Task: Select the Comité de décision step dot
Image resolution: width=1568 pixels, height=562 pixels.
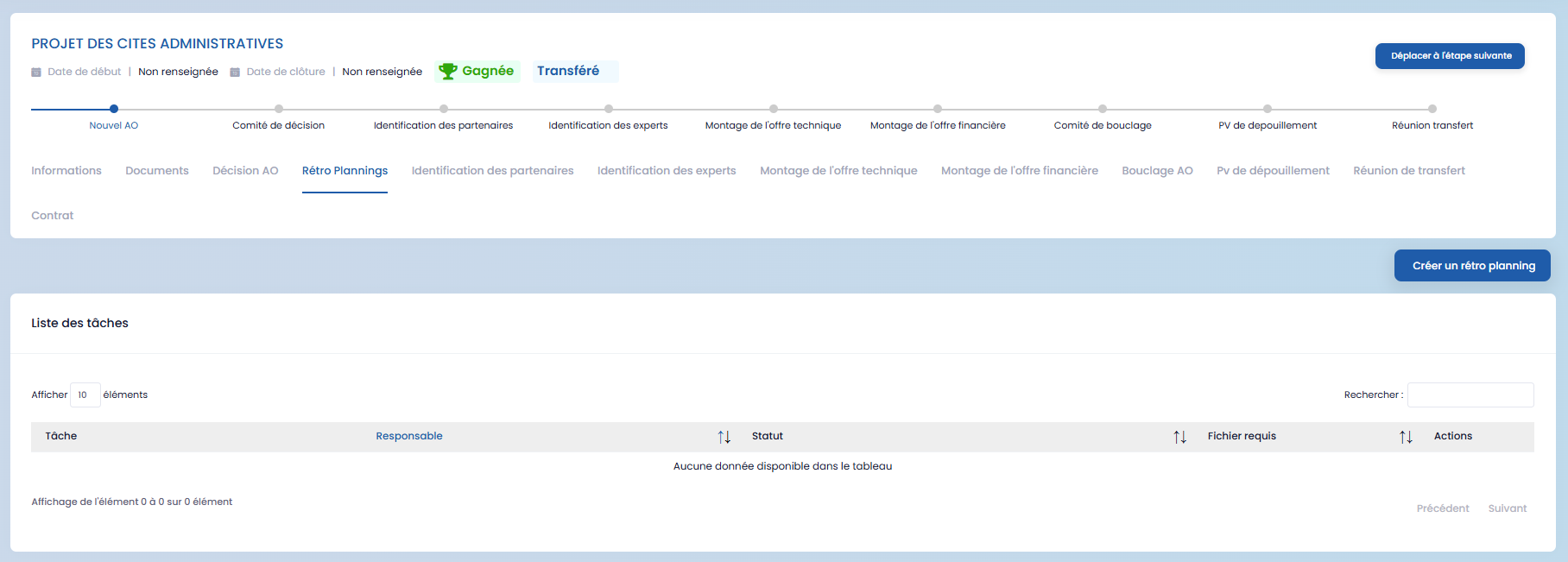Action: click(279, 109)
